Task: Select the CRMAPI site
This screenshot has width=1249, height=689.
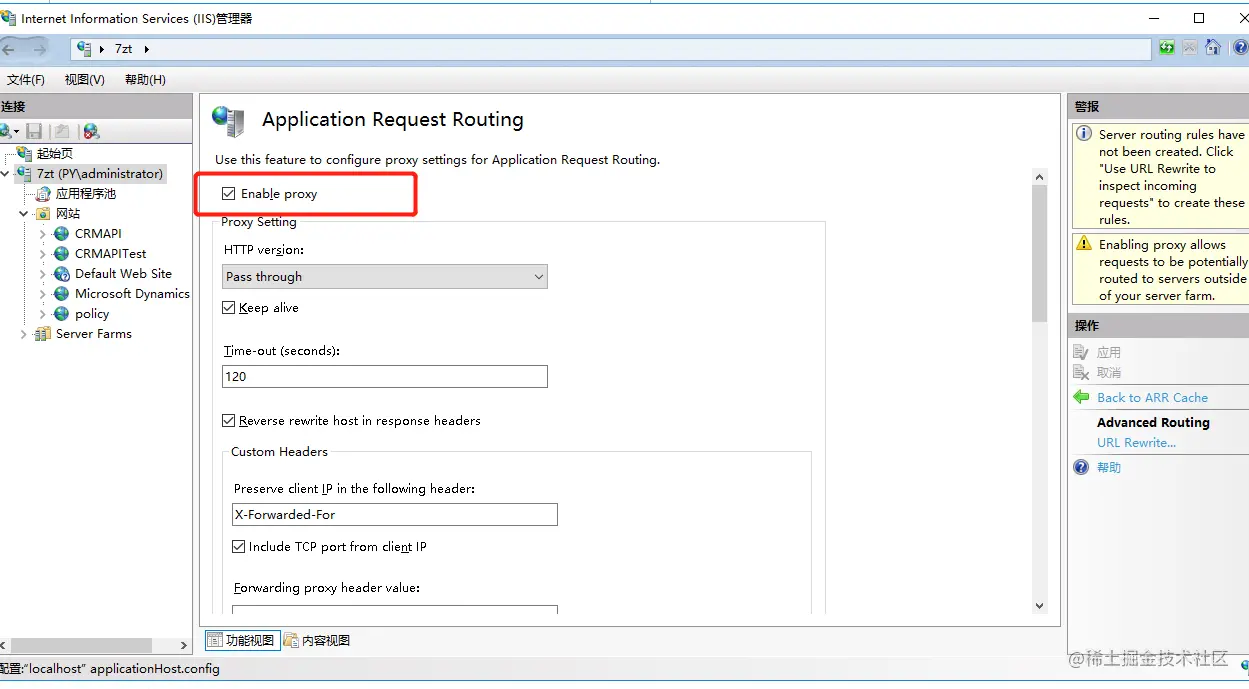Action: tap(98, 233)
